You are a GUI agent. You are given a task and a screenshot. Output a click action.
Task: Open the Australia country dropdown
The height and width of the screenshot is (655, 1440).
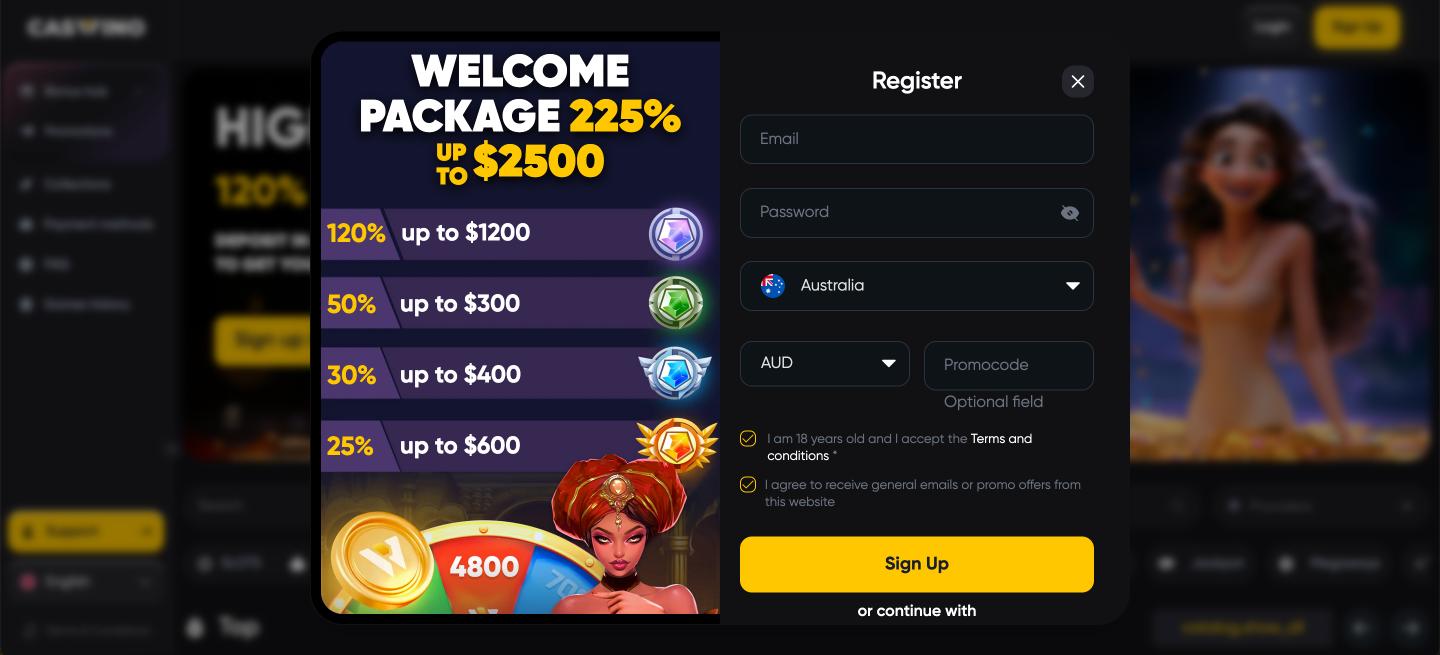coord(916,286)
